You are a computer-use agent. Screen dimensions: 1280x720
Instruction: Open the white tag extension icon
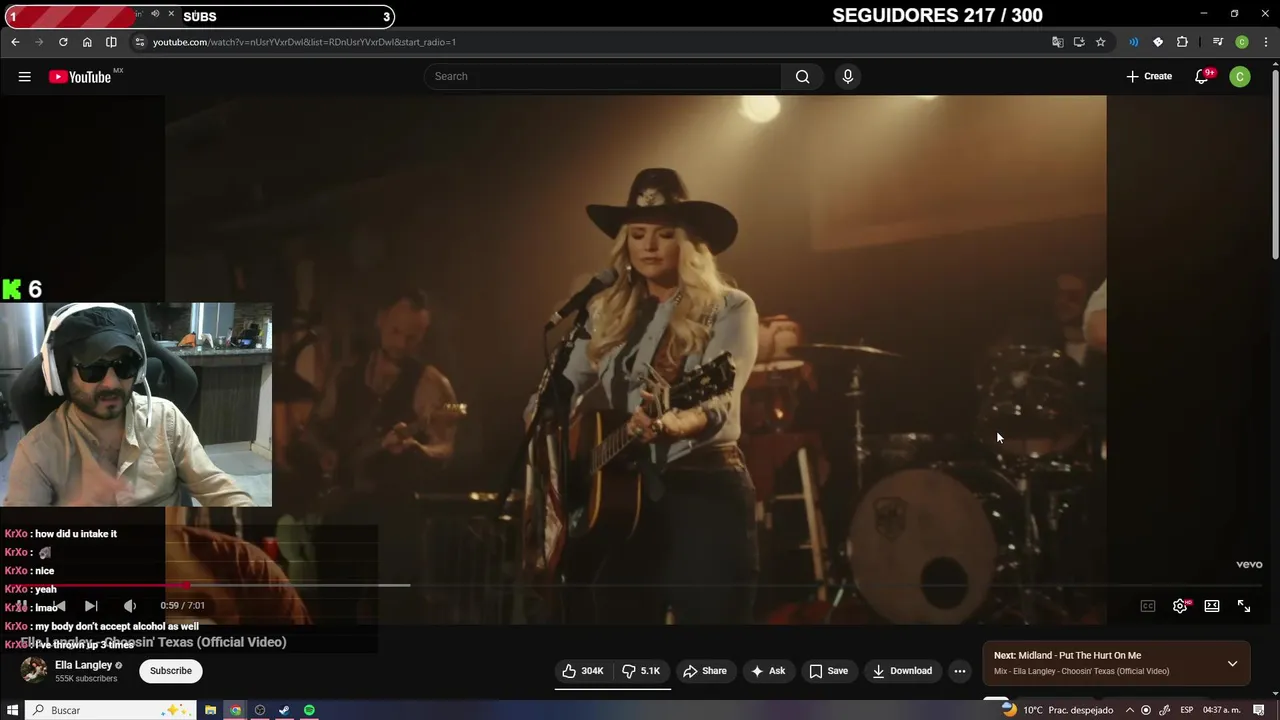click(x=1158, y=42)
